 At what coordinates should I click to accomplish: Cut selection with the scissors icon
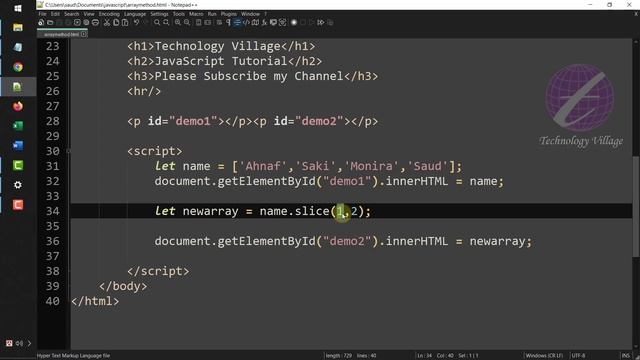(107, 22)
